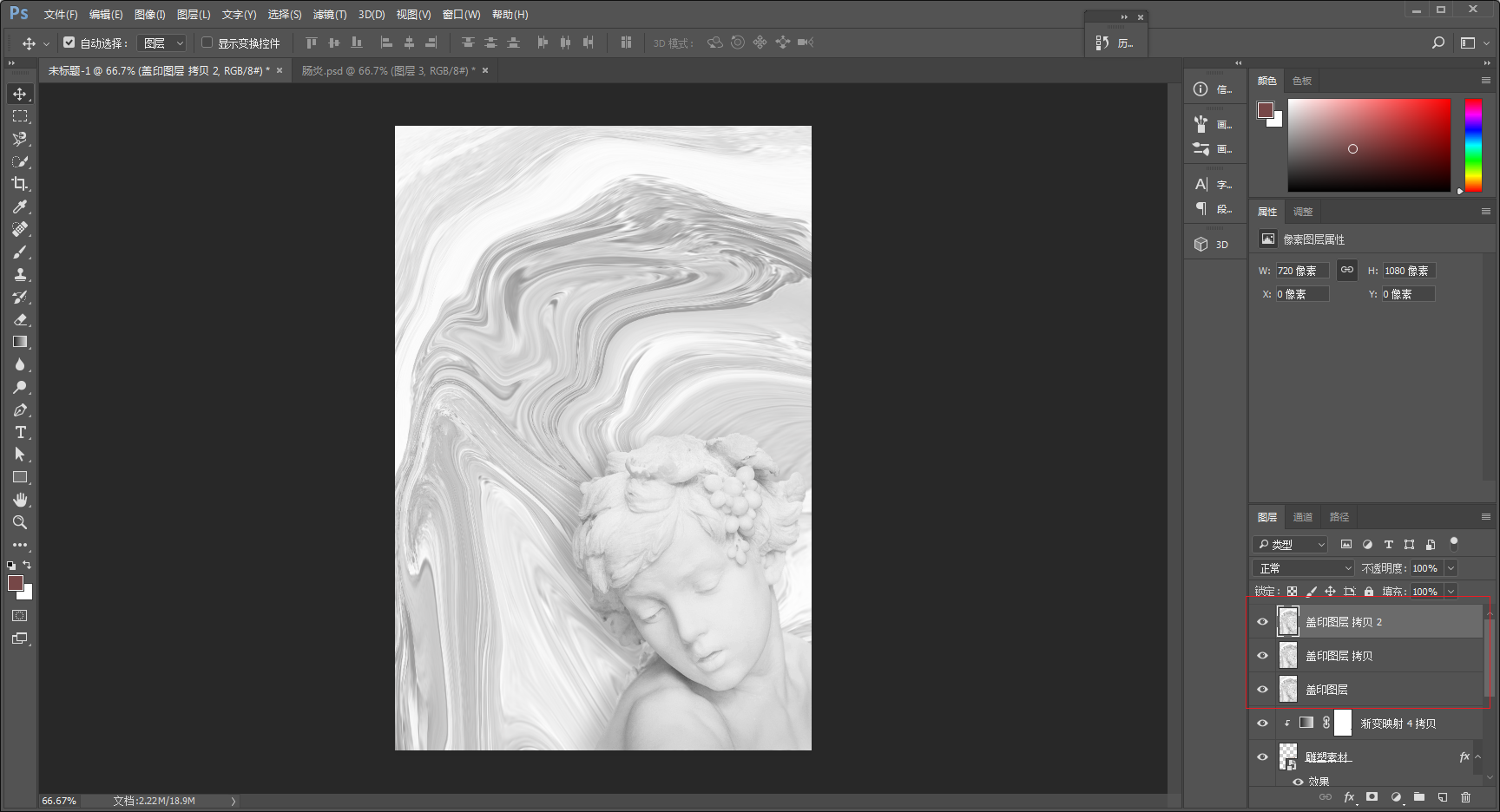Image resolution: width=1500 pixels, height=812 pixels.
Task: Select the Move tool
Action: [x=20, y=94]
